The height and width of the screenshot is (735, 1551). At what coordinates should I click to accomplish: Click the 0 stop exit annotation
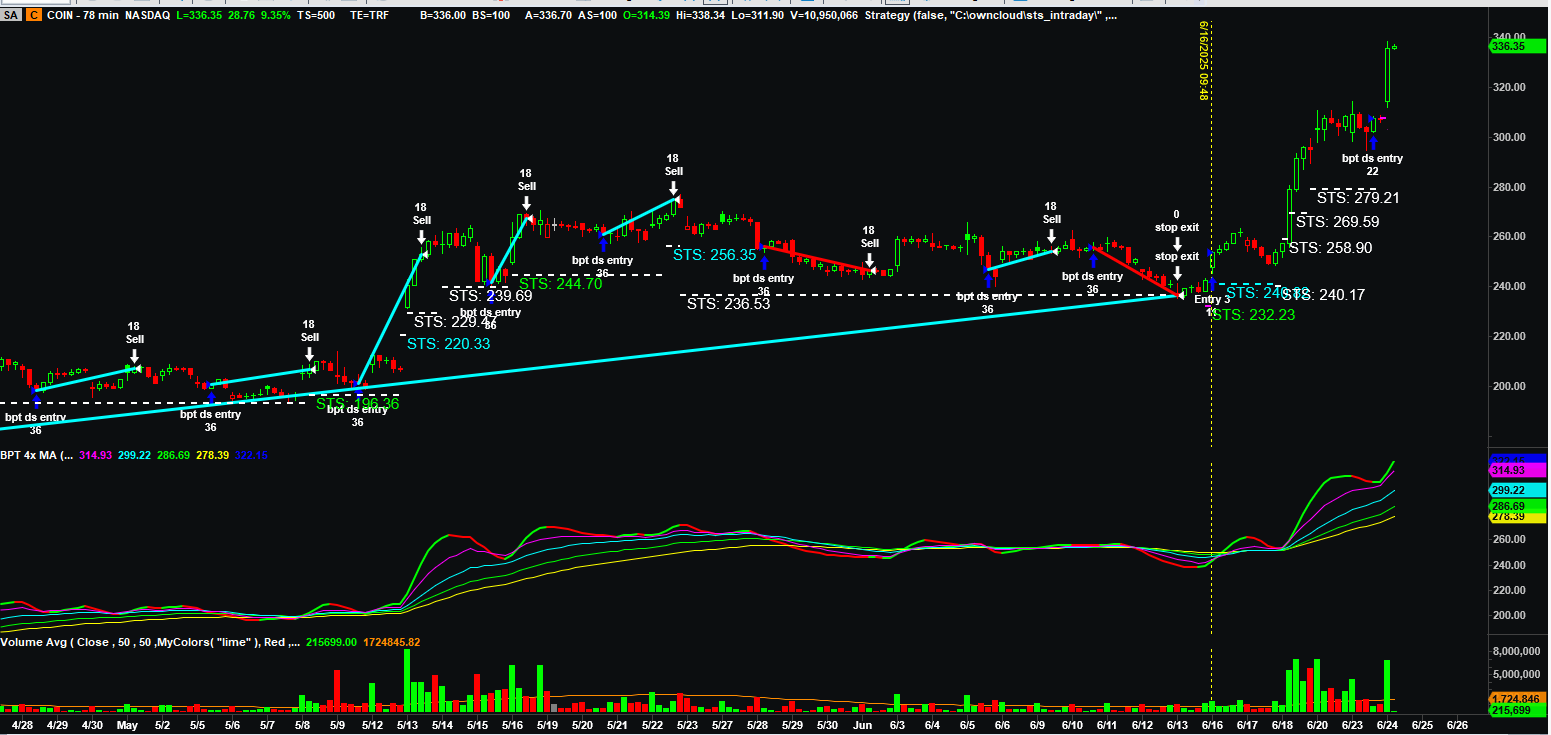pos(1176,221)
